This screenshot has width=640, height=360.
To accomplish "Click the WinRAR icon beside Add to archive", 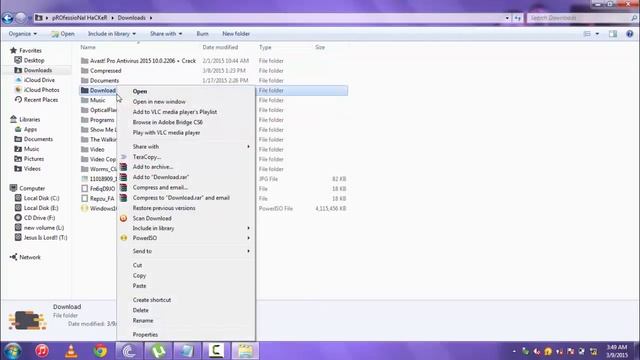I will click(x=123, y=167).
